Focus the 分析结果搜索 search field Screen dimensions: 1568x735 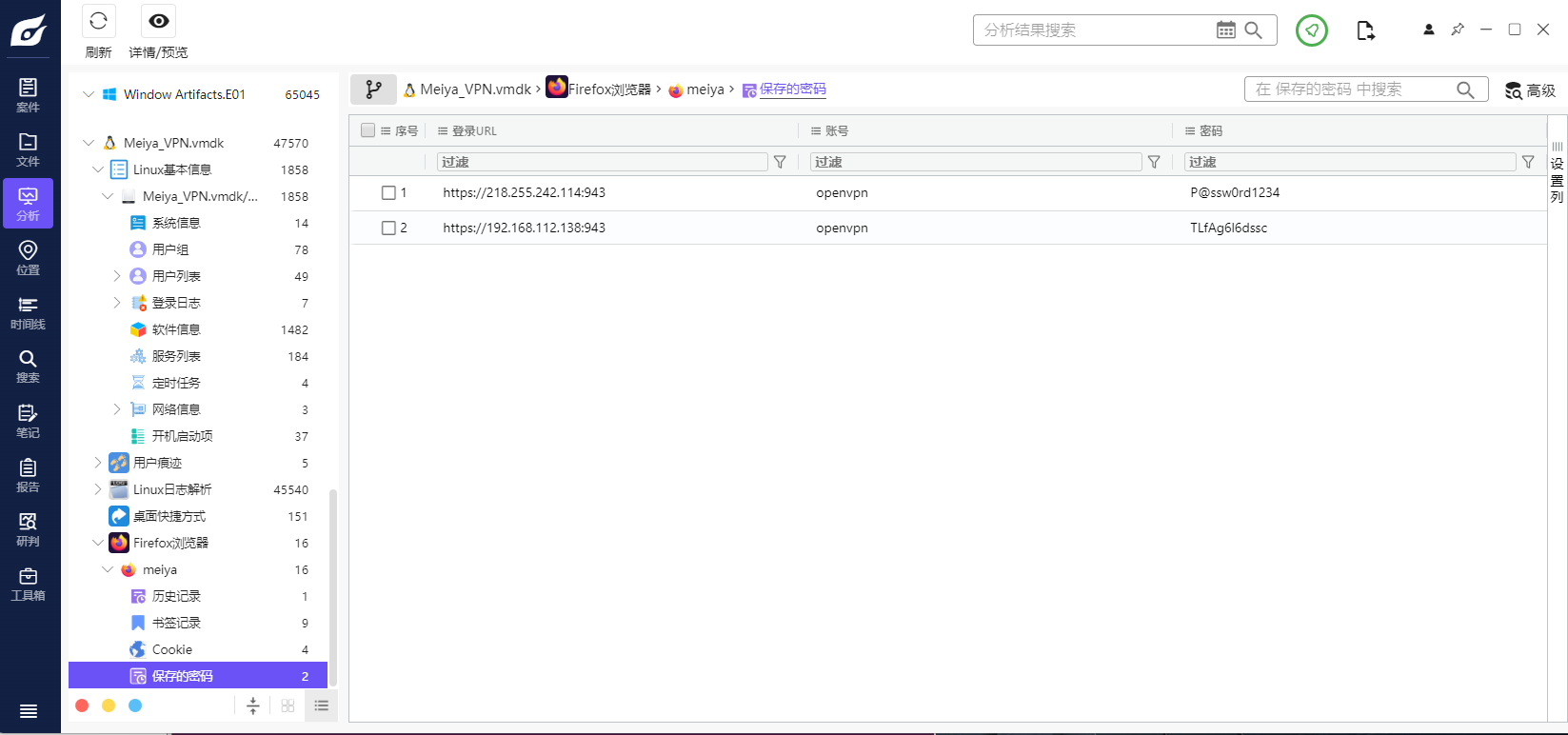(1095, 30)
